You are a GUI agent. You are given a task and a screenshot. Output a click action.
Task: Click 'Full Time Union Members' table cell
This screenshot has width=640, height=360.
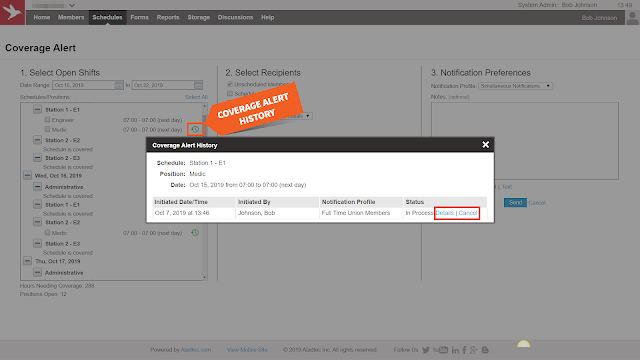point(361,213)
